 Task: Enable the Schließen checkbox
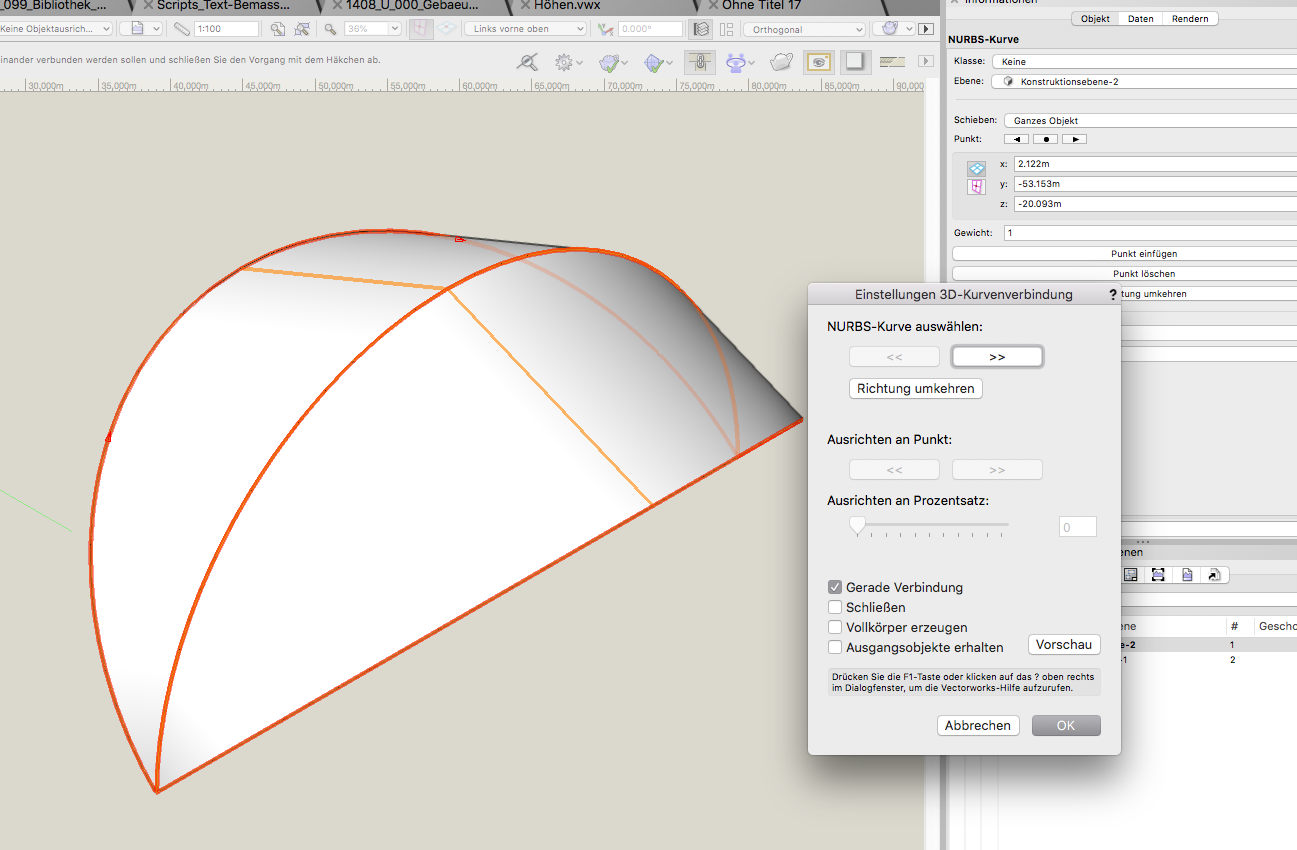pyautogui.click(x=835, y=607)
